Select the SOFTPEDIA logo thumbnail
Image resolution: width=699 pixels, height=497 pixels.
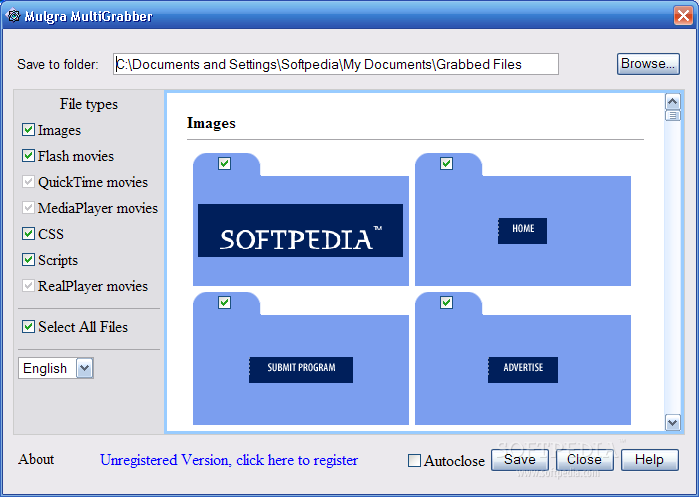coord(300,230)
